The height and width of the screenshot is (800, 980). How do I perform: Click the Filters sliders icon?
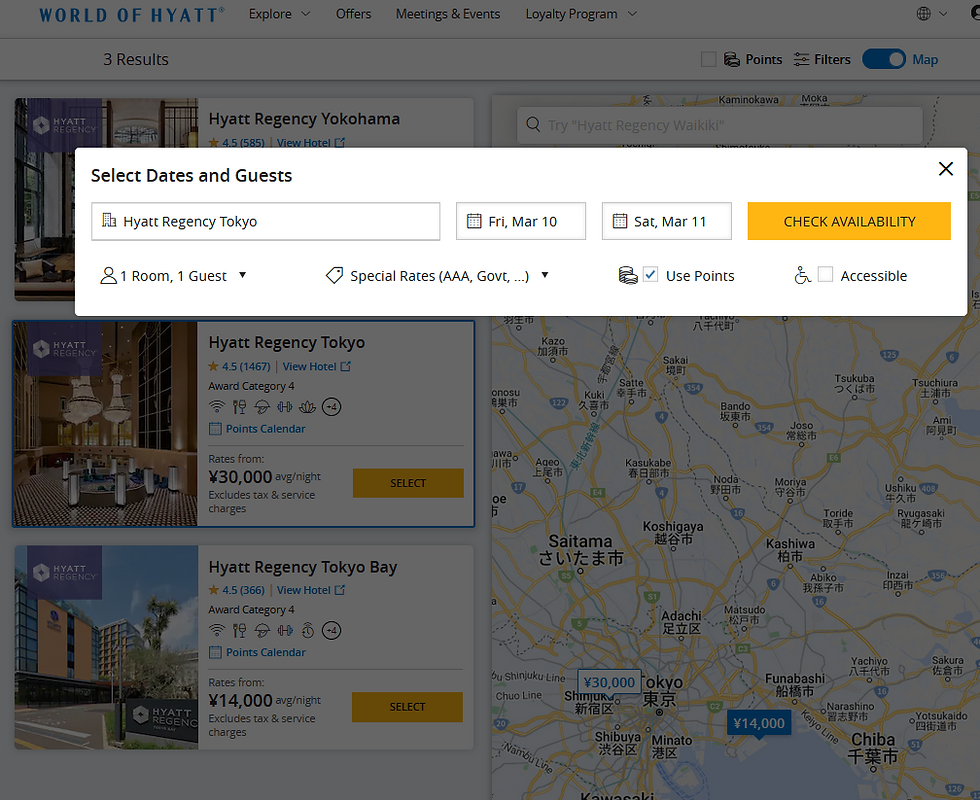click(801, 59)
